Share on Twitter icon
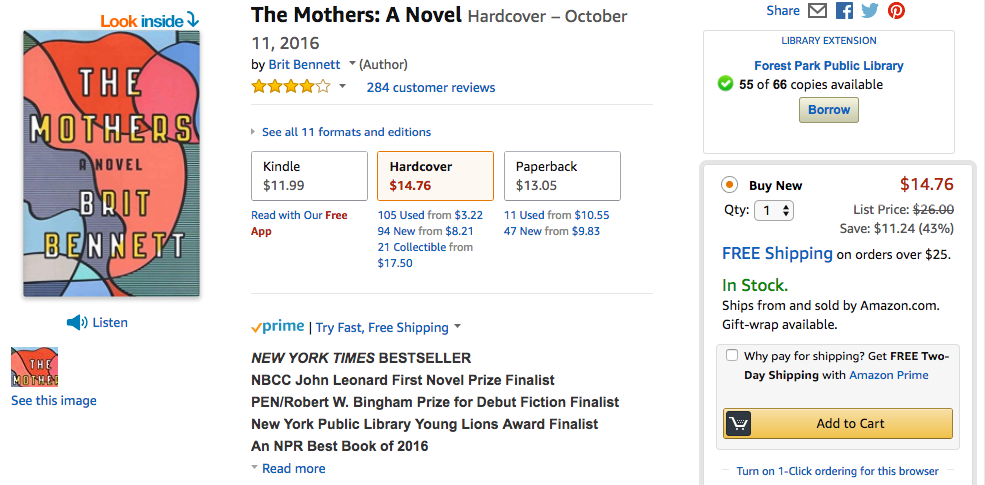 coord(870,11)
